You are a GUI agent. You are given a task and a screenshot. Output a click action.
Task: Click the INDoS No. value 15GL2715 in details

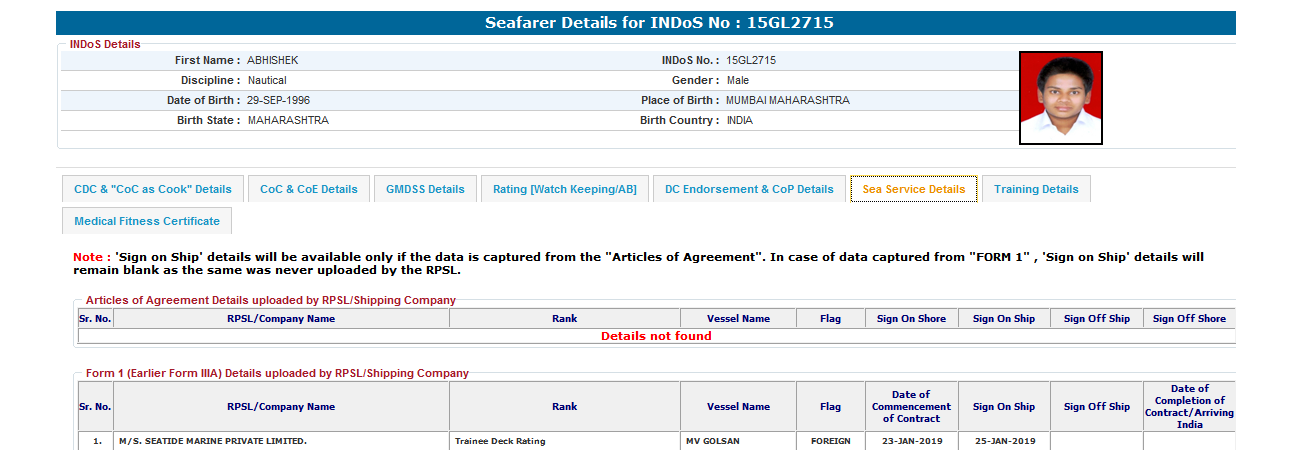(751, 60)
